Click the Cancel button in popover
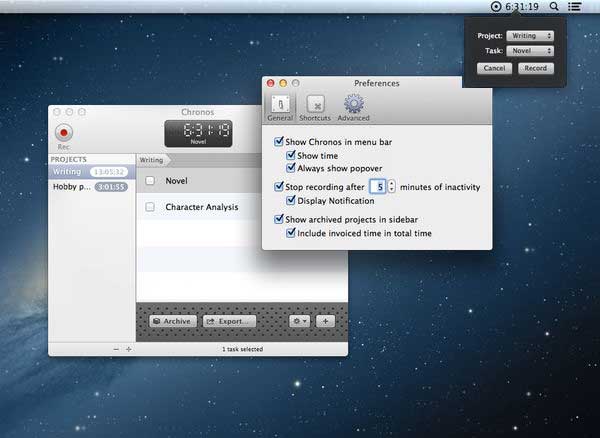Viewport: 600px width, 438px height. pos(494,68)
